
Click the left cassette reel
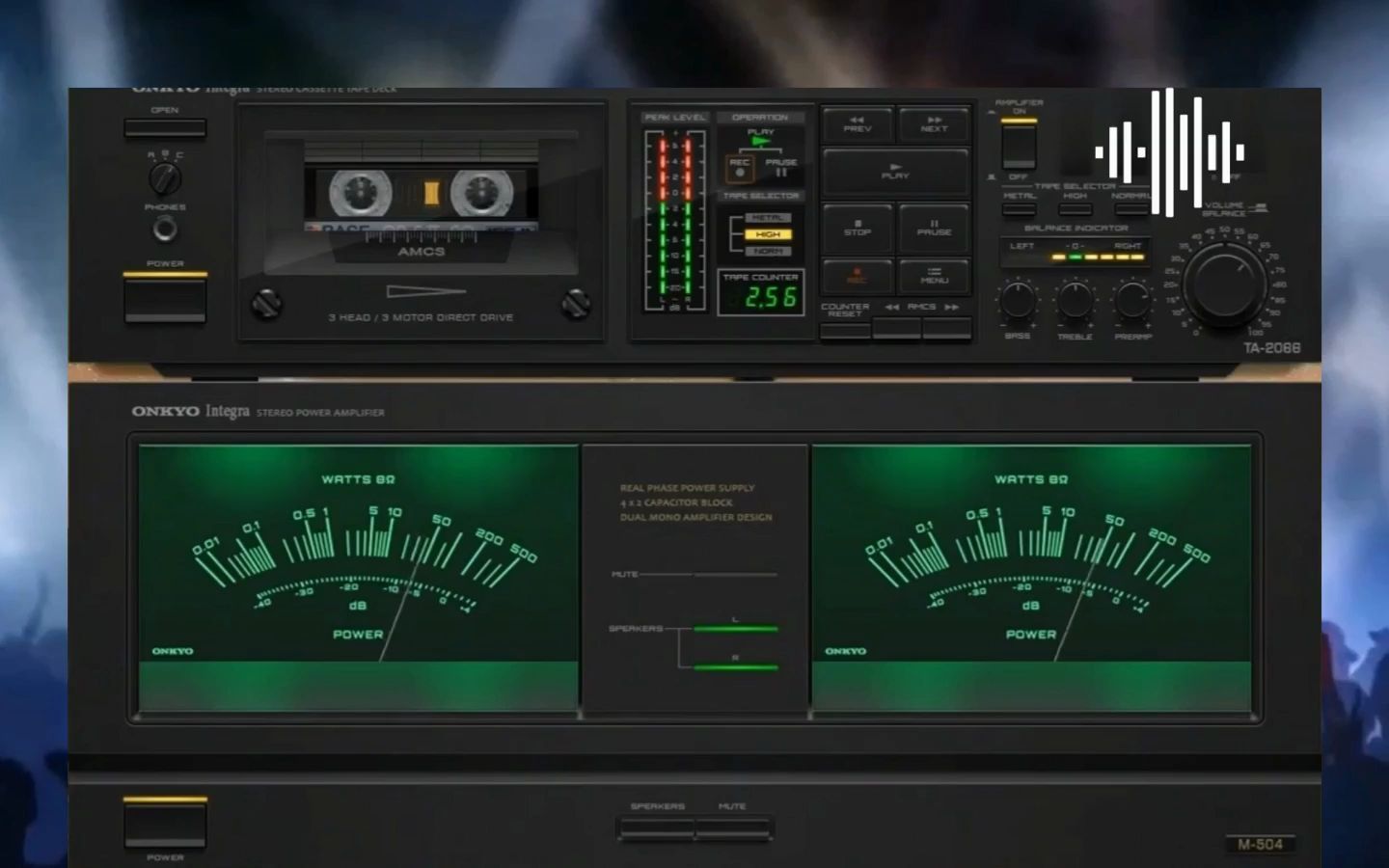click(x=360, y=193)
